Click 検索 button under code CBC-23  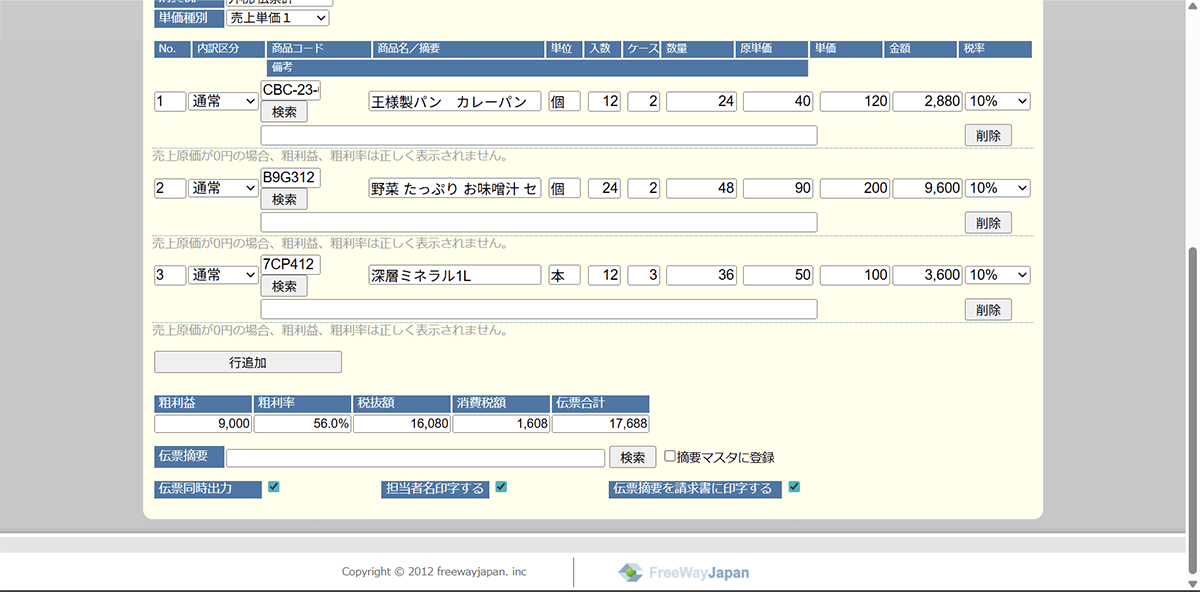284,112
